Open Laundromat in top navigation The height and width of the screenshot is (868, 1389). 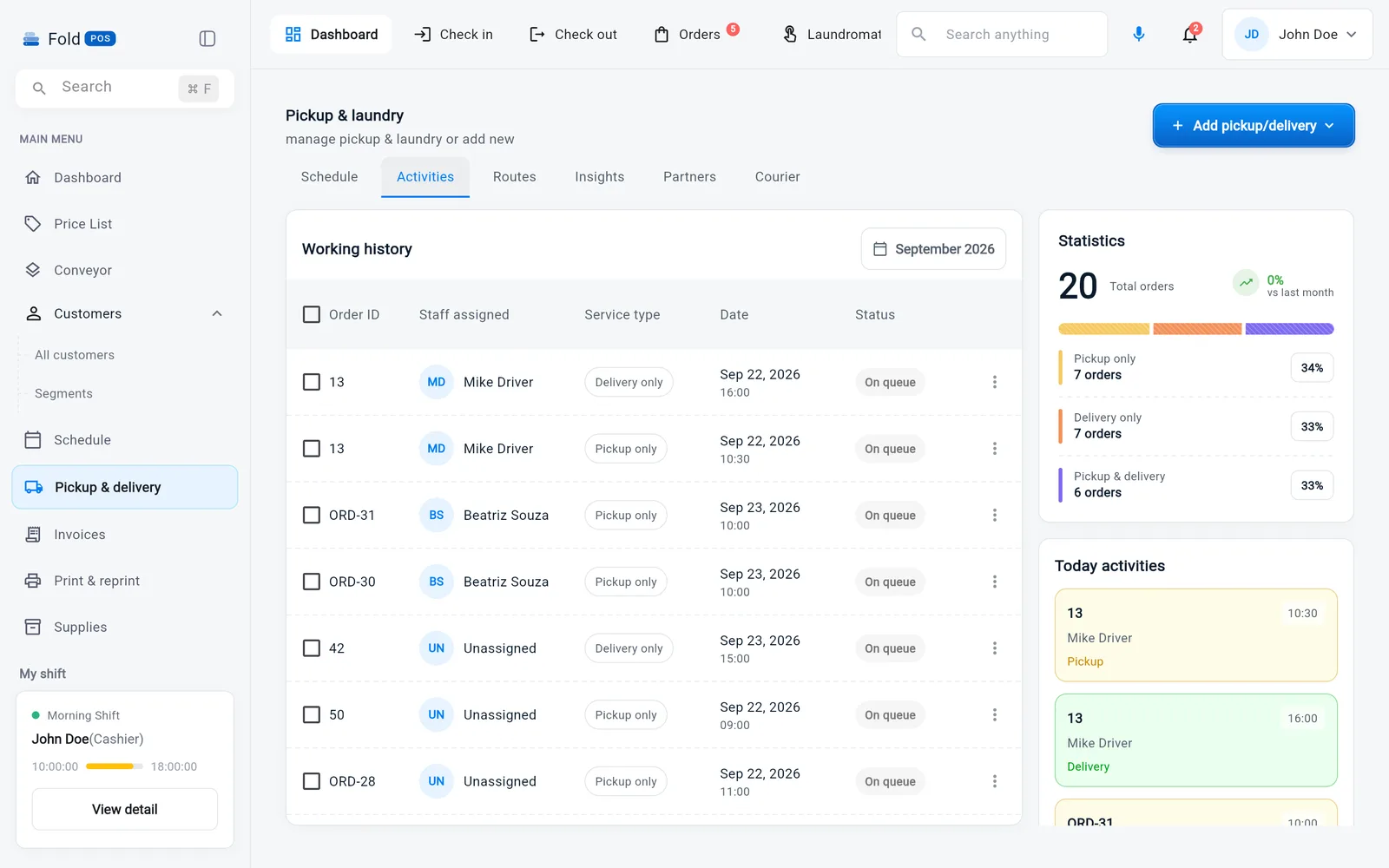(832, 35)
